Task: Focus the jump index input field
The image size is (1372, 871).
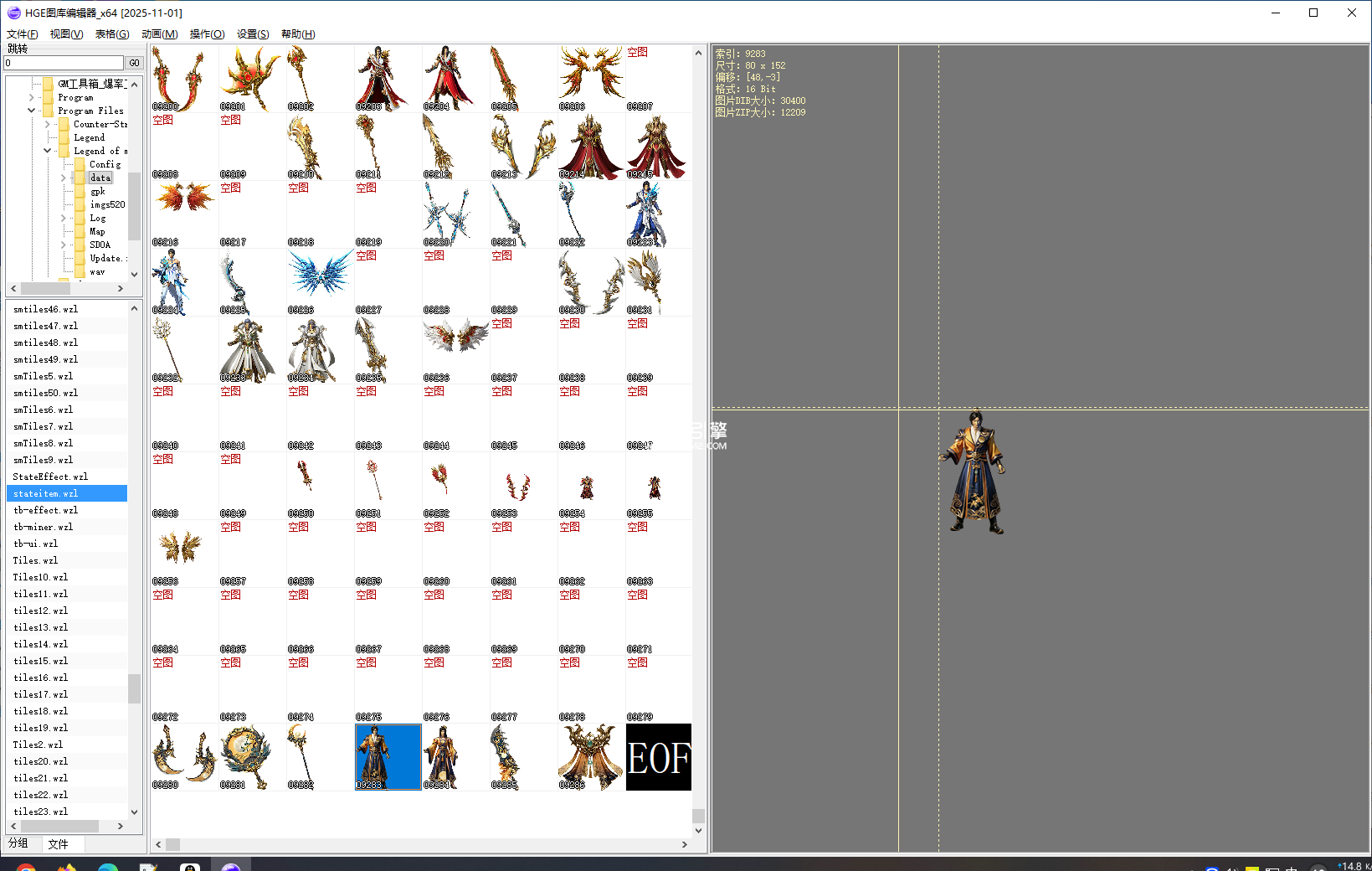Action: point(64,63)
